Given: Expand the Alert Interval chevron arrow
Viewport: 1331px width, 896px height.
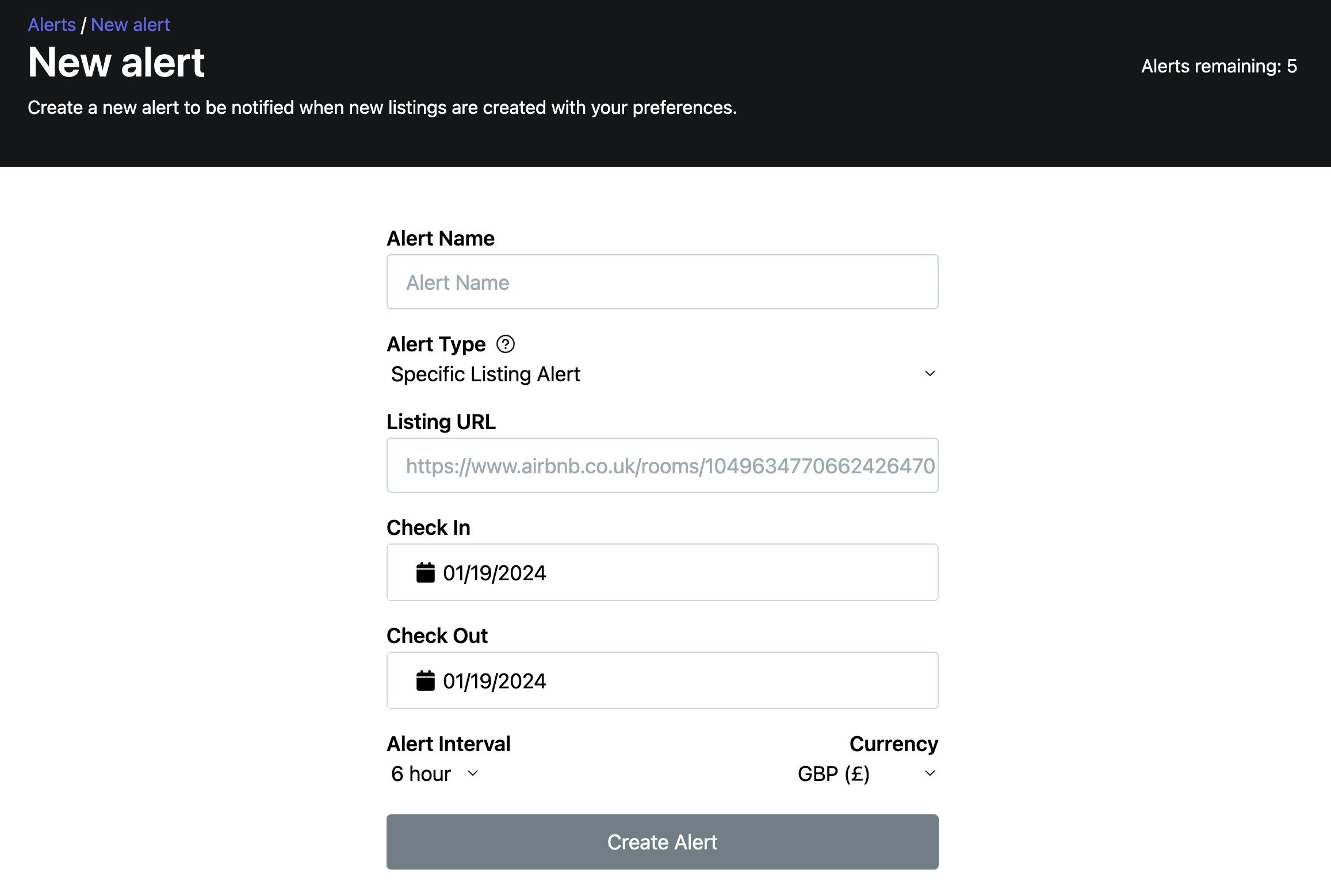Looking at the screenshot, I should point(473,774).
